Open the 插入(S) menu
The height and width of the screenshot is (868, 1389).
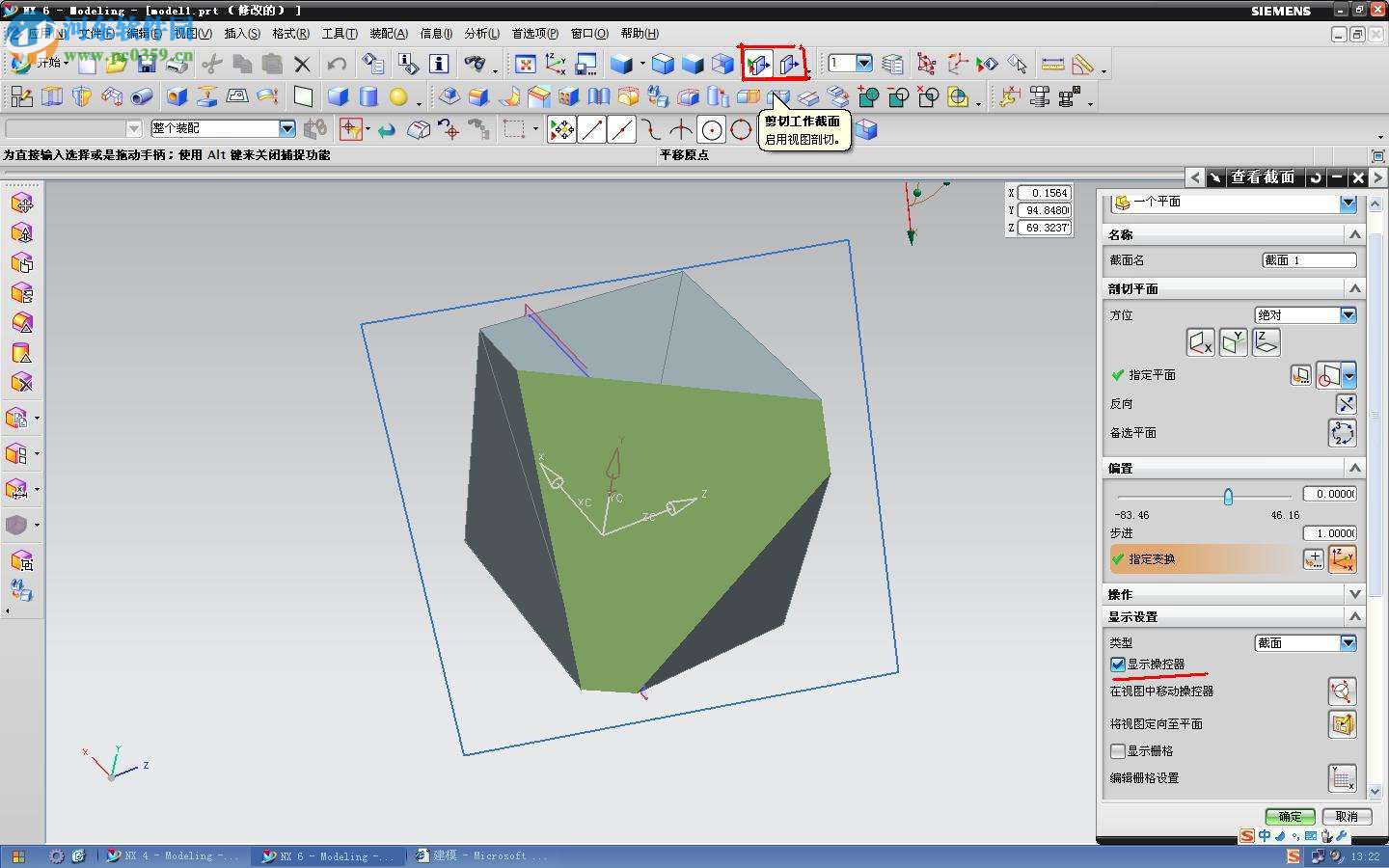[242, 34]
